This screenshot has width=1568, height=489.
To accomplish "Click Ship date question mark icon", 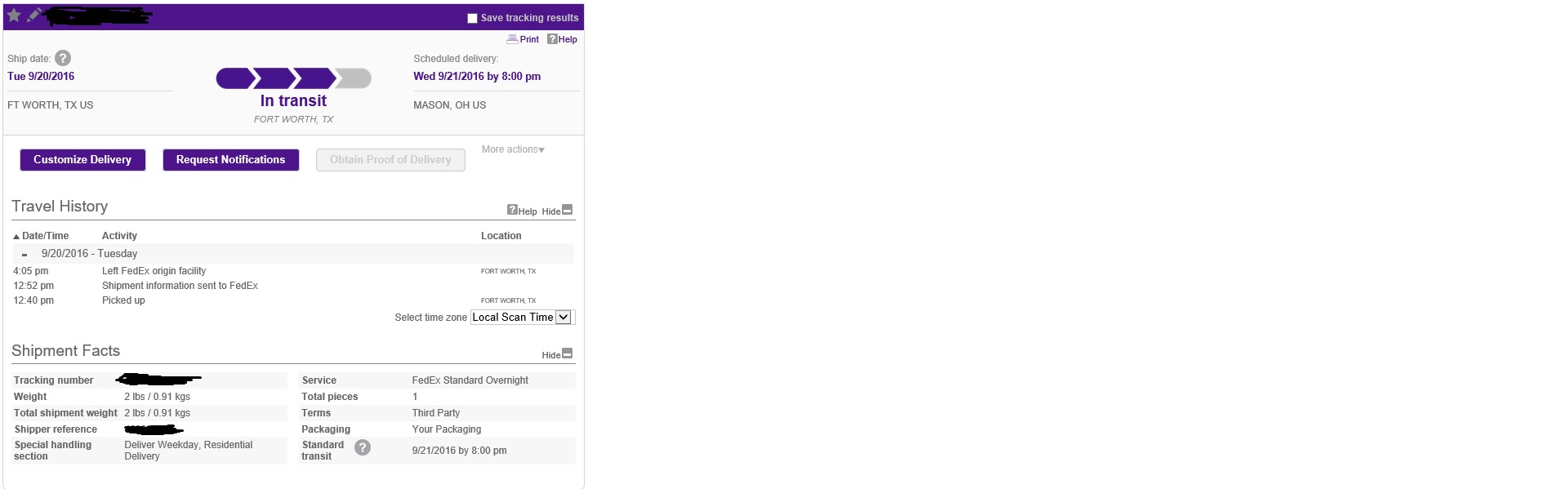I will 63,58.
